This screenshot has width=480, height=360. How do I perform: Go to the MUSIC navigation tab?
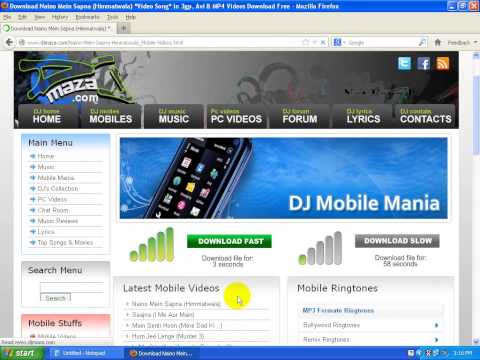point(174,116)
